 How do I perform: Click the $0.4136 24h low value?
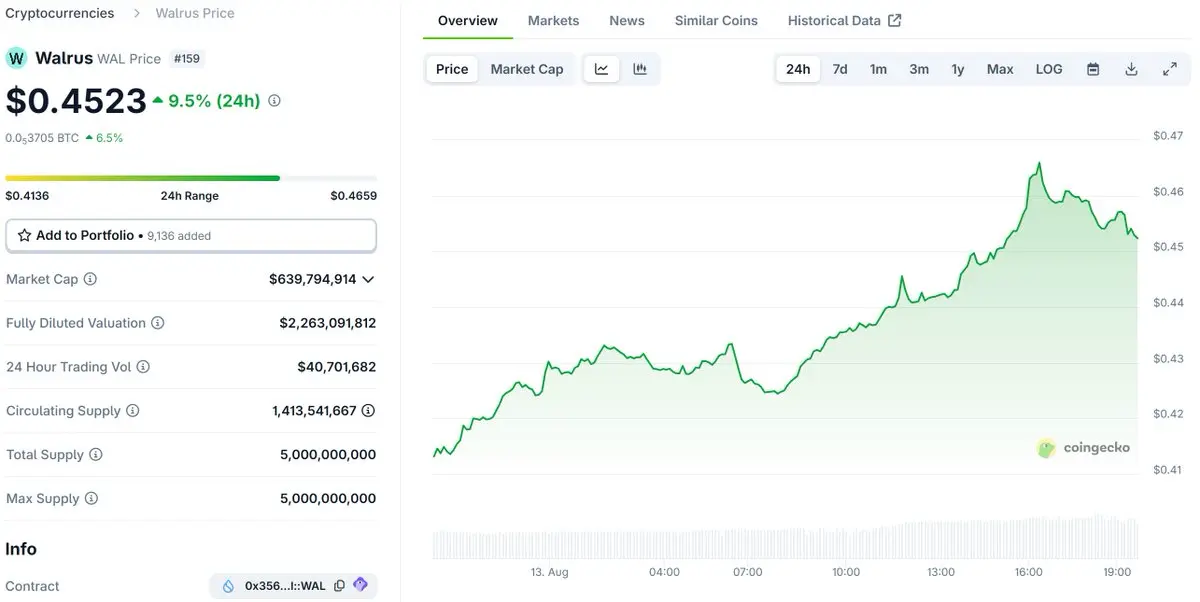pyautogui.click(x=27, y=196)
